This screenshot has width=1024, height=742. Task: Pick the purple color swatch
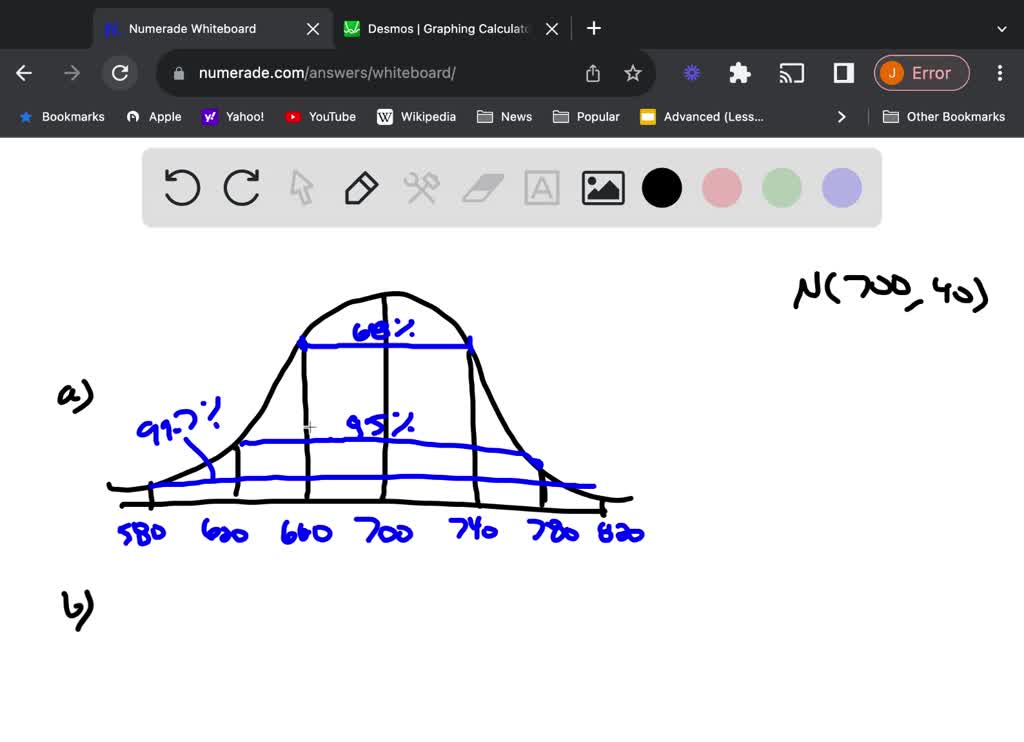tap(842, 188)
